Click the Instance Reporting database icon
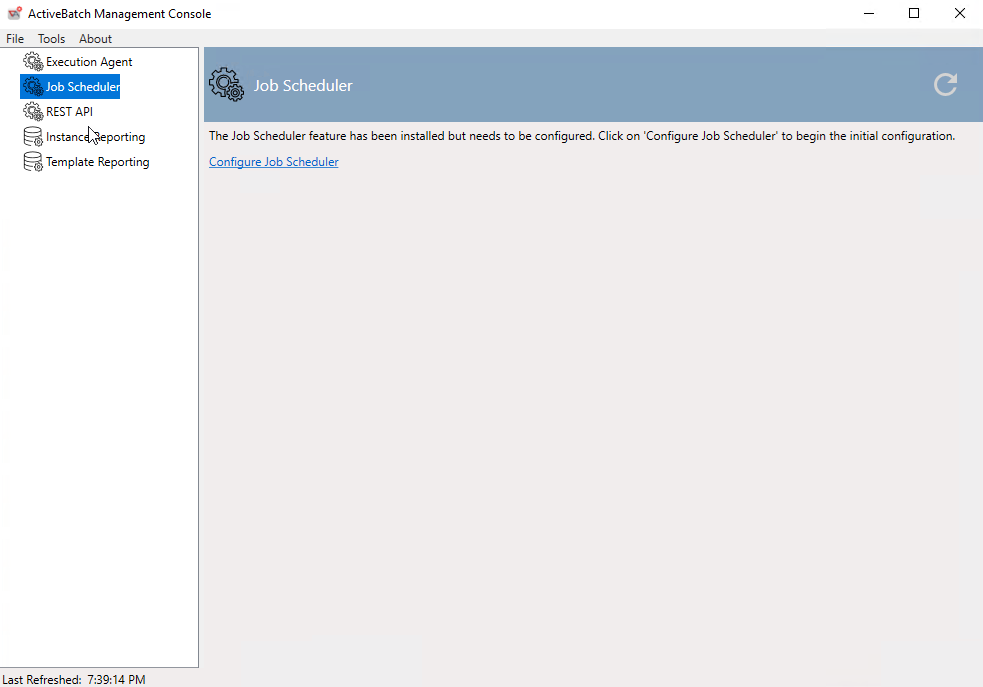The width and height of the screenshot is (983, 687). tap(32, 136)
